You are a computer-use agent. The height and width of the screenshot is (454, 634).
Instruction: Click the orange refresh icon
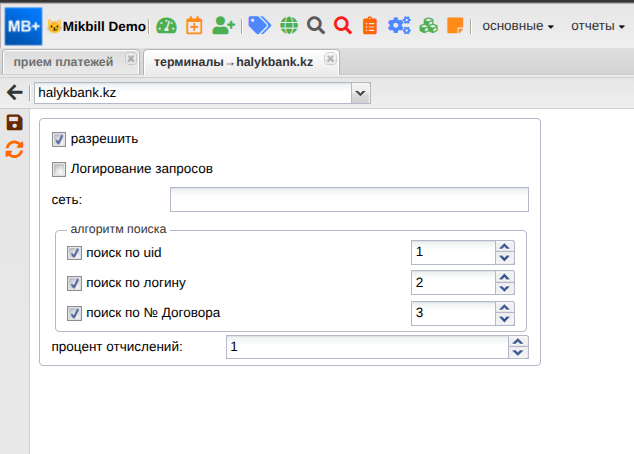(x=14, y=150)
